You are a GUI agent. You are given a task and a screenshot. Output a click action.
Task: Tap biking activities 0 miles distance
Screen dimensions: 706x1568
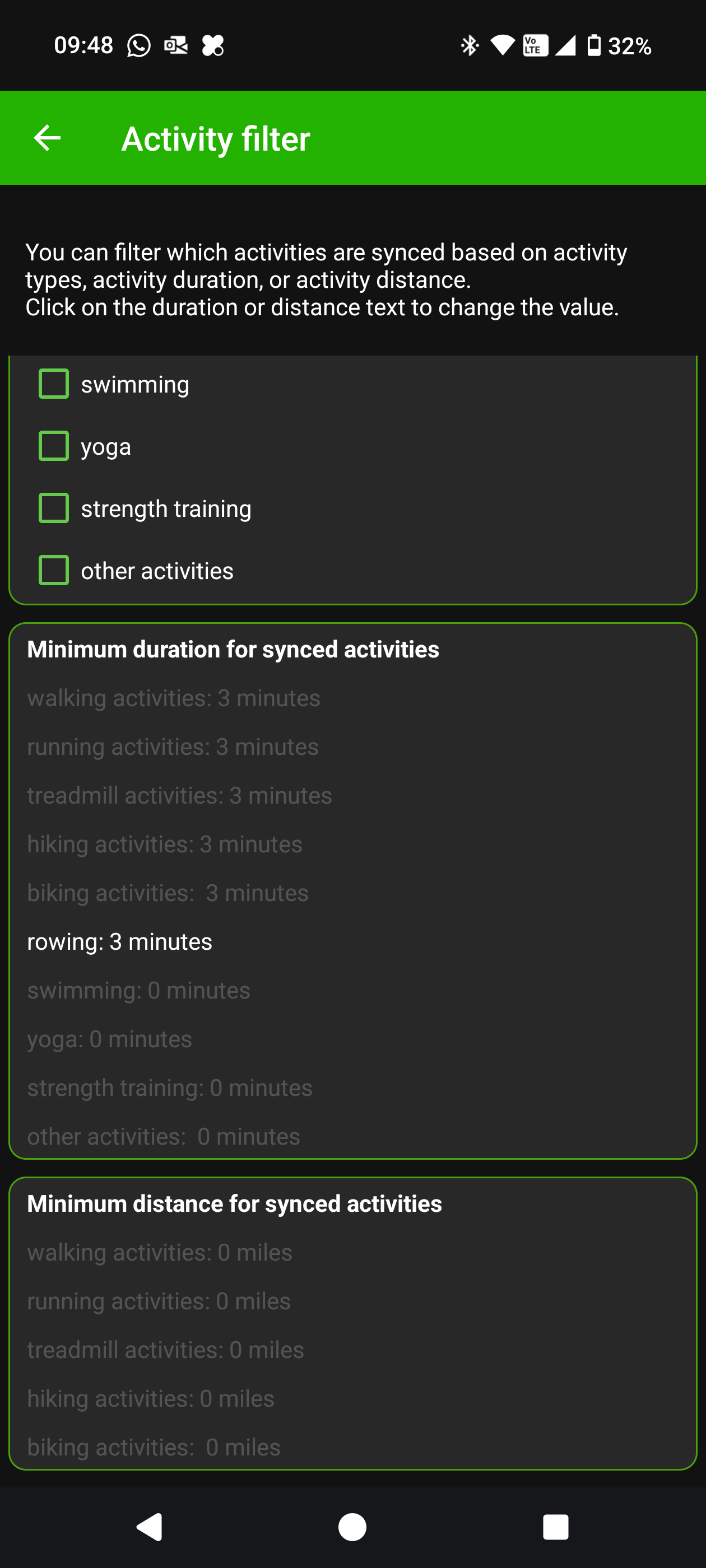[154, 1447]
